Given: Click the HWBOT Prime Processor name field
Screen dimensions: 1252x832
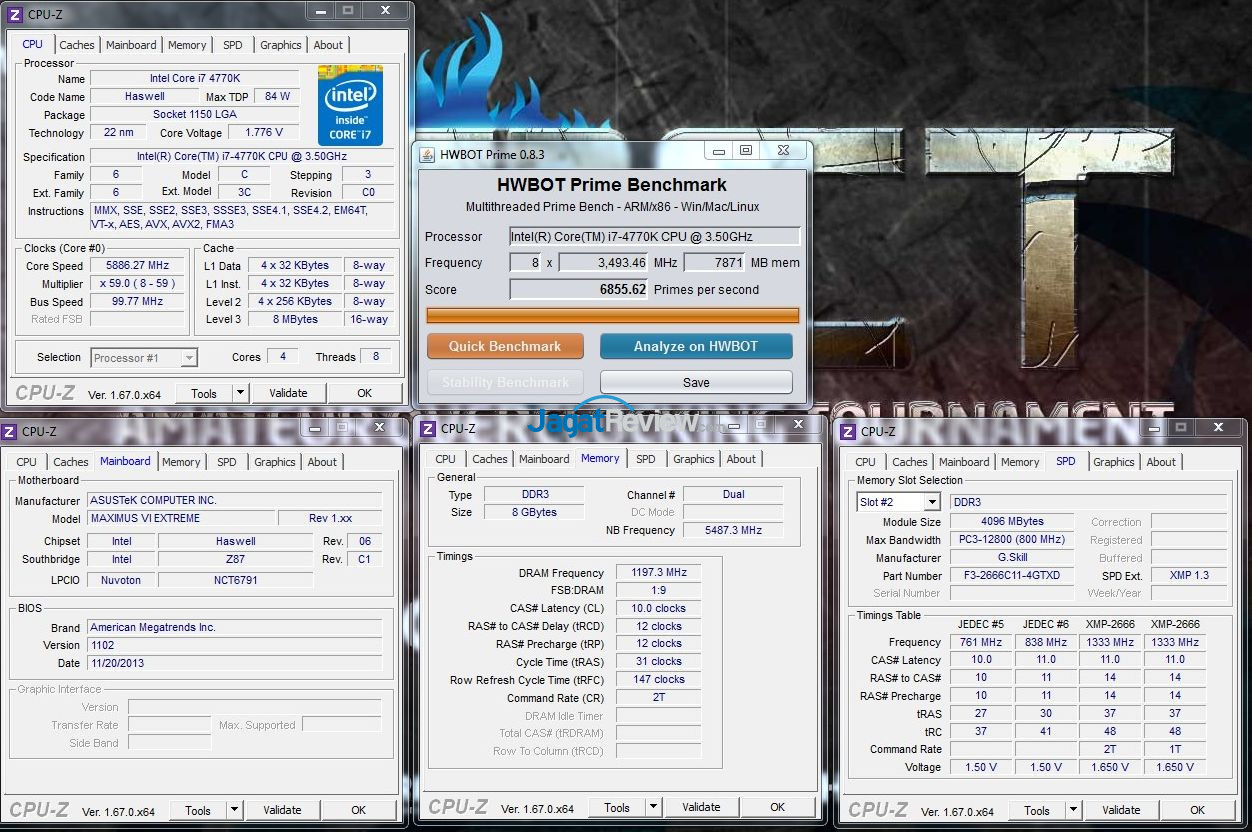Looking at the screenshot, I should (655, 237).
